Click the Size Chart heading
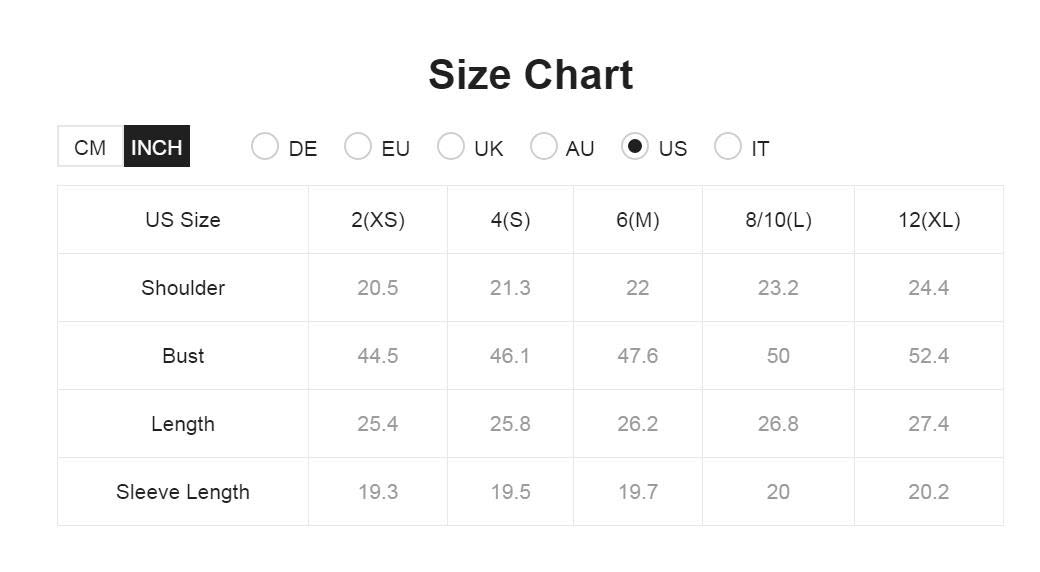Screen dimensions: 1040x572 click(x=531, y=74)
